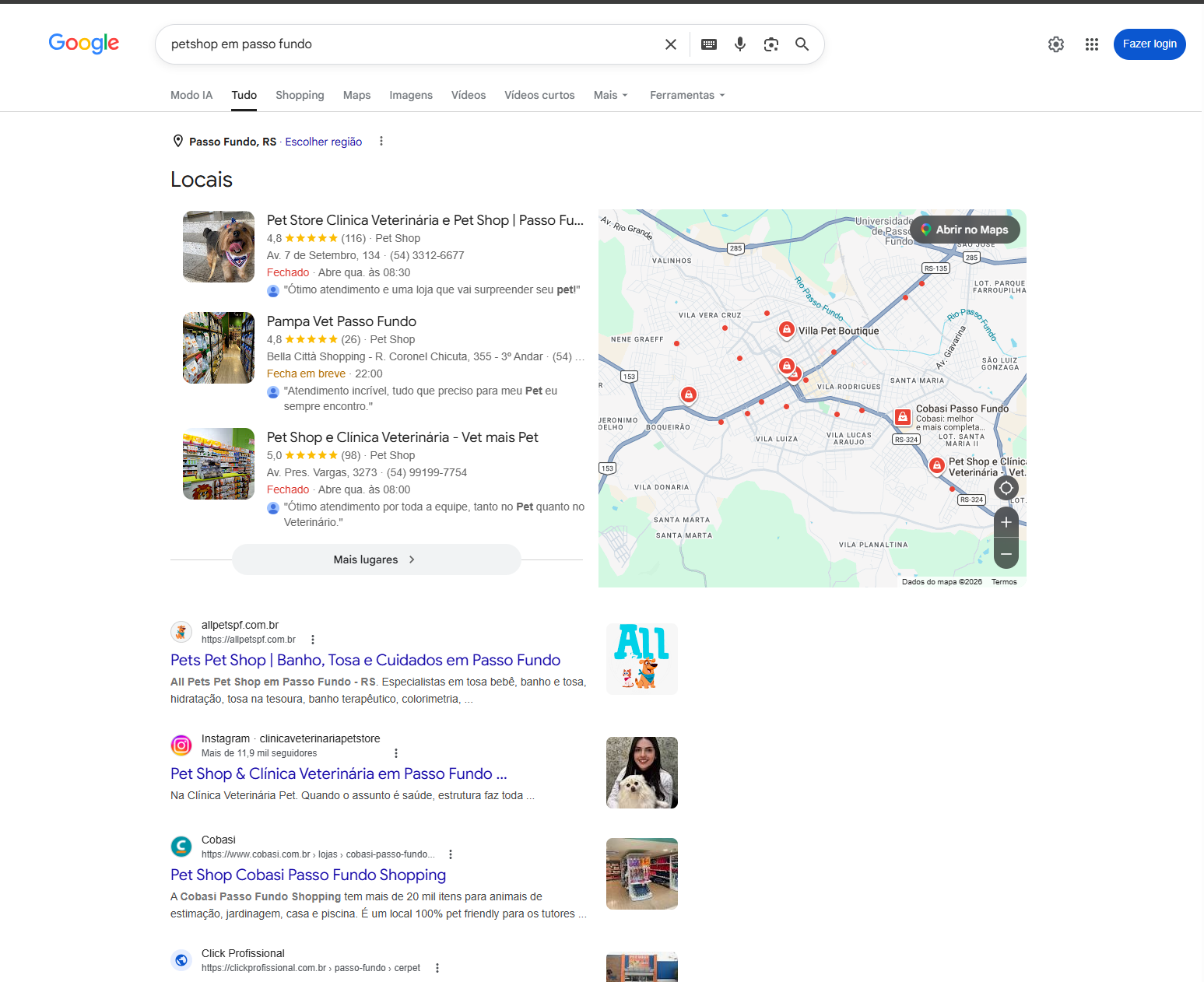Screen dimensions: 1204x982
Task: Open Pampa Vet Passo Fundo place listing
Action: [x=342, y=321]
